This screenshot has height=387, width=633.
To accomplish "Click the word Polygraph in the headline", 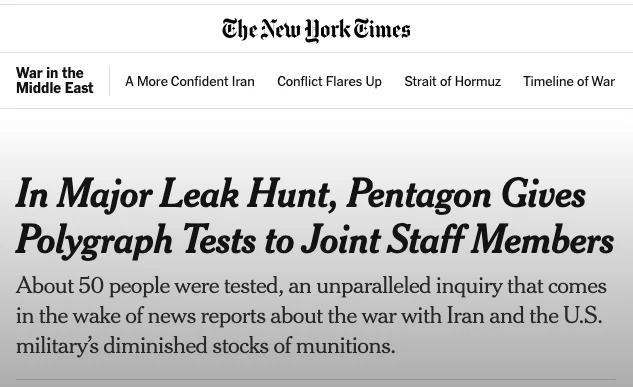I will coord(94,241).
